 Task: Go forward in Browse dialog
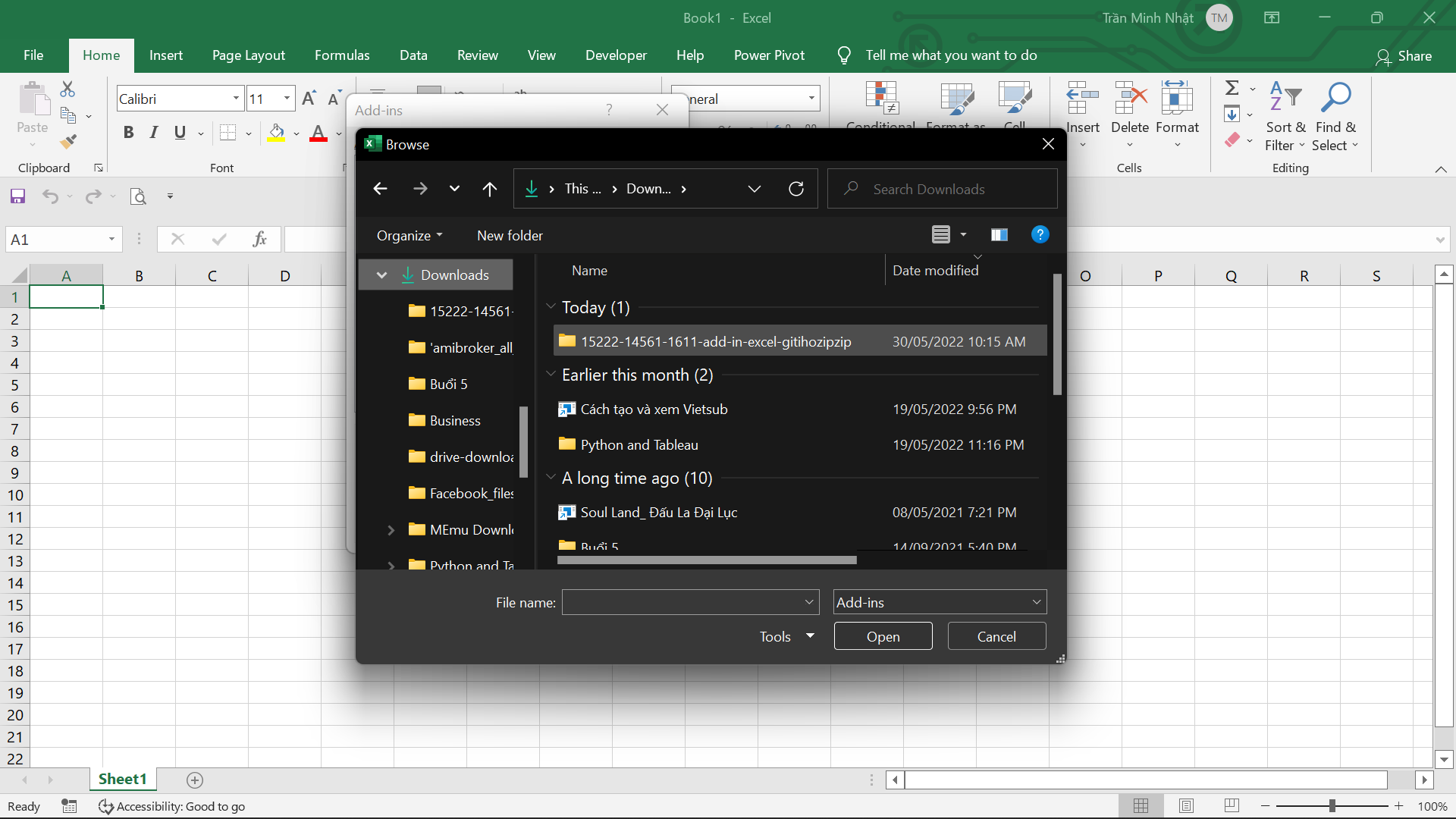pos(420,189)
